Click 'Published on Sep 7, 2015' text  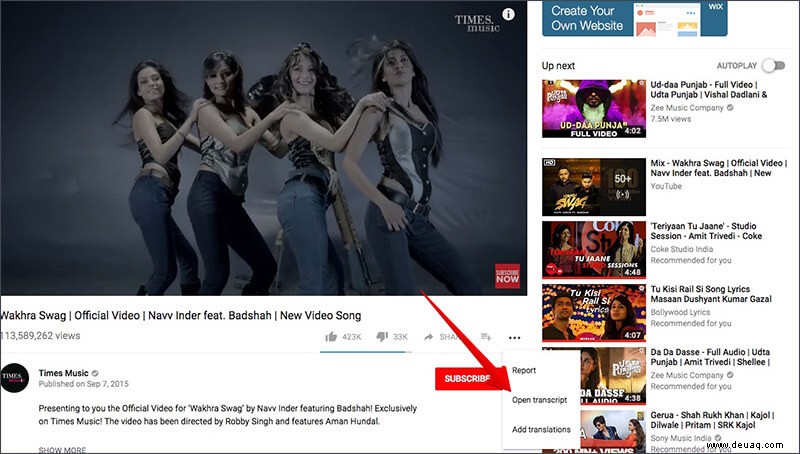pos(84,384)
